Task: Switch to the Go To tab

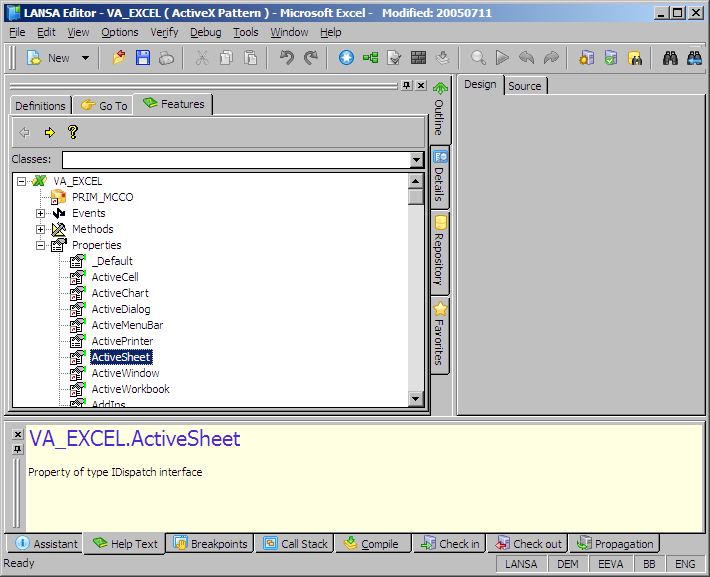Action: pos(104,106)
